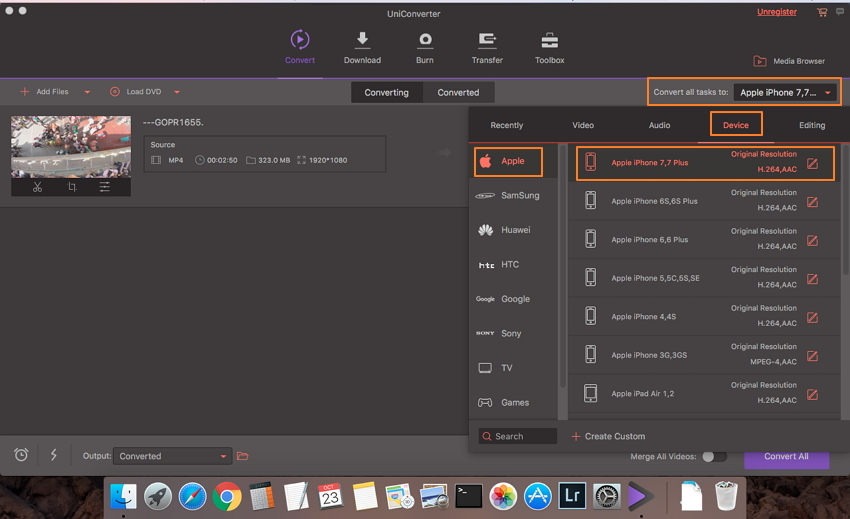Choose Apple iPad Air 1,2 preset
The width and height of the screenshot is (850, 519).
coord(705,394)
